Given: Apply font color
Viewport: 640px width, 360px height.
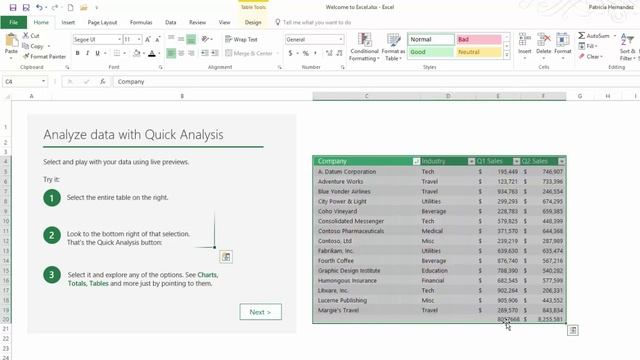Looking at the screenshot, I should point(152,53).
